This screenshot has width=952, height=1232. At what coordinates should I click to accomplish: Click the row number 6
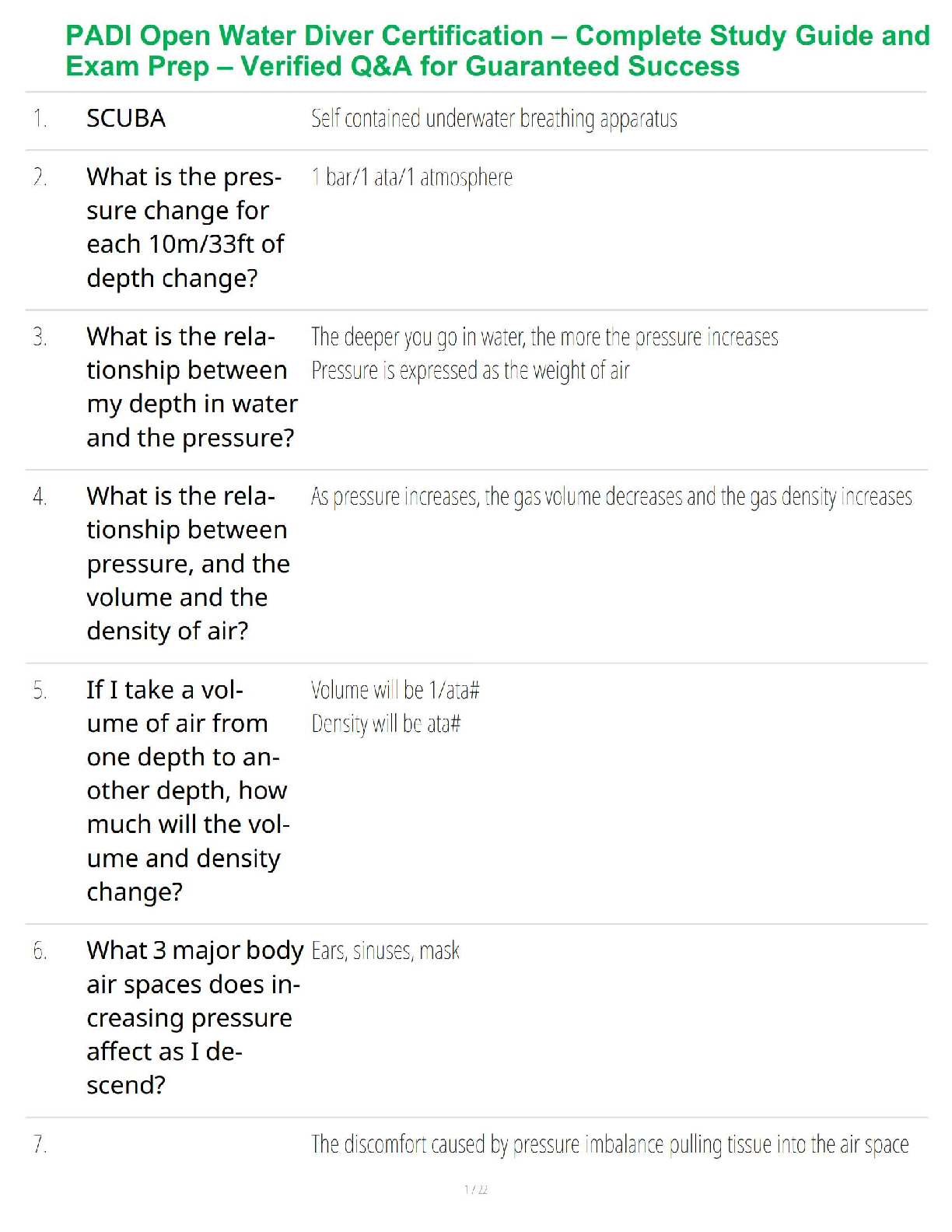click(40, 950)
